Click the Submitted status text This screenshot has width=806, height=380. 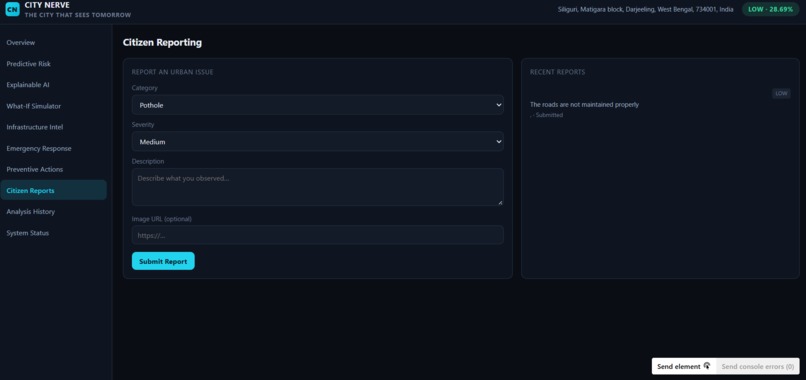click(x=548, y=115)
